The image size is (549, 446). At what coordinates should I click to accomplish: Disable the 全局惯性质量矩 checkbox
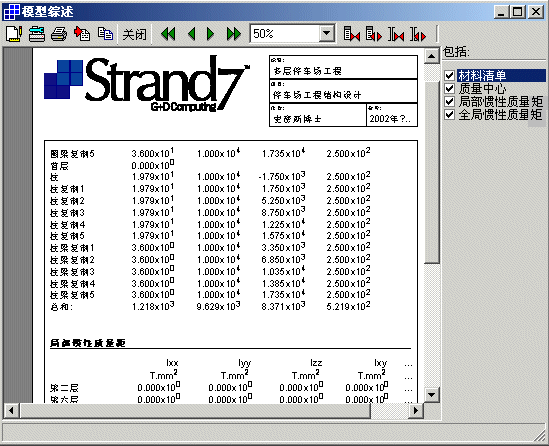pyautogui.click(x=450, y=114)
